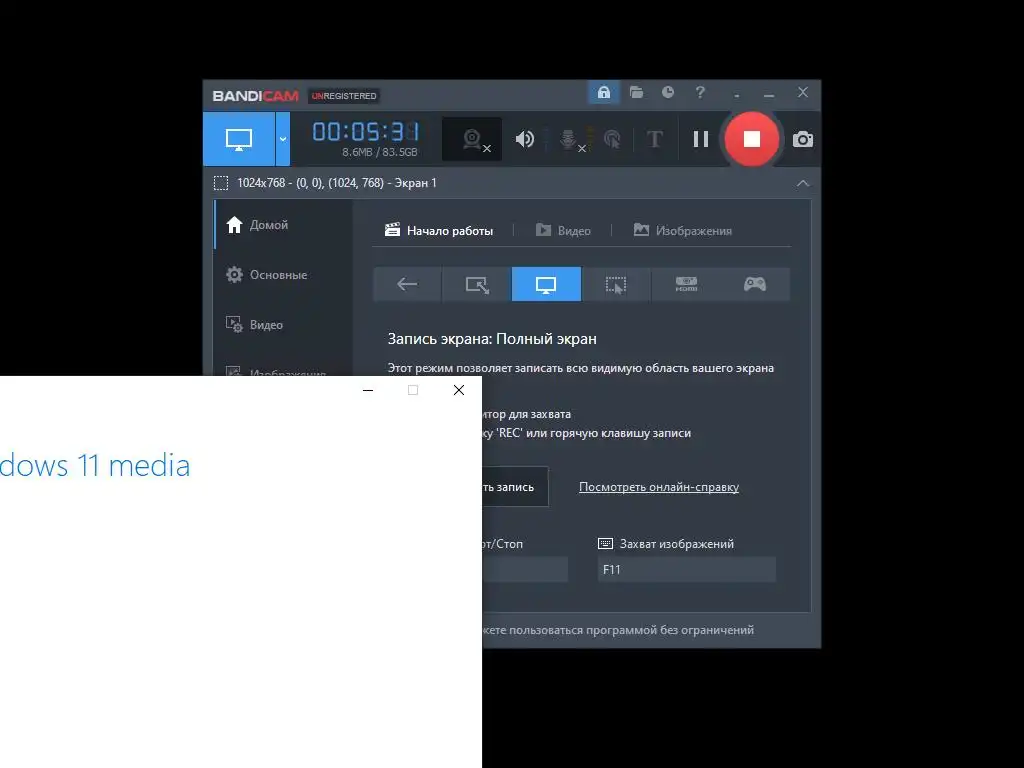Toggle the webcam overlay icon
This screenshot has width=1024, height=768.
coord(472,139)
